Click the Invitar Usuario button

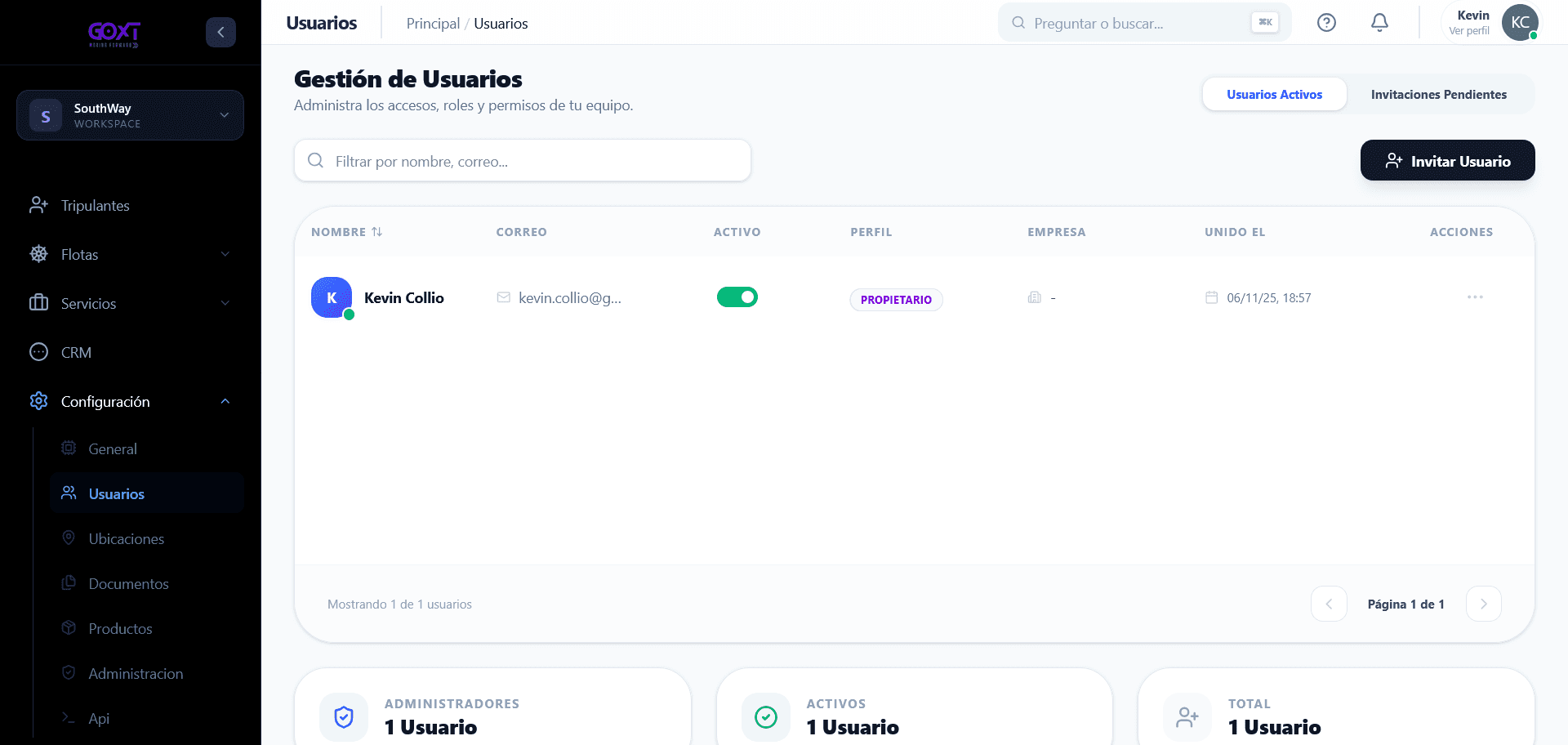pos(1447,161)
